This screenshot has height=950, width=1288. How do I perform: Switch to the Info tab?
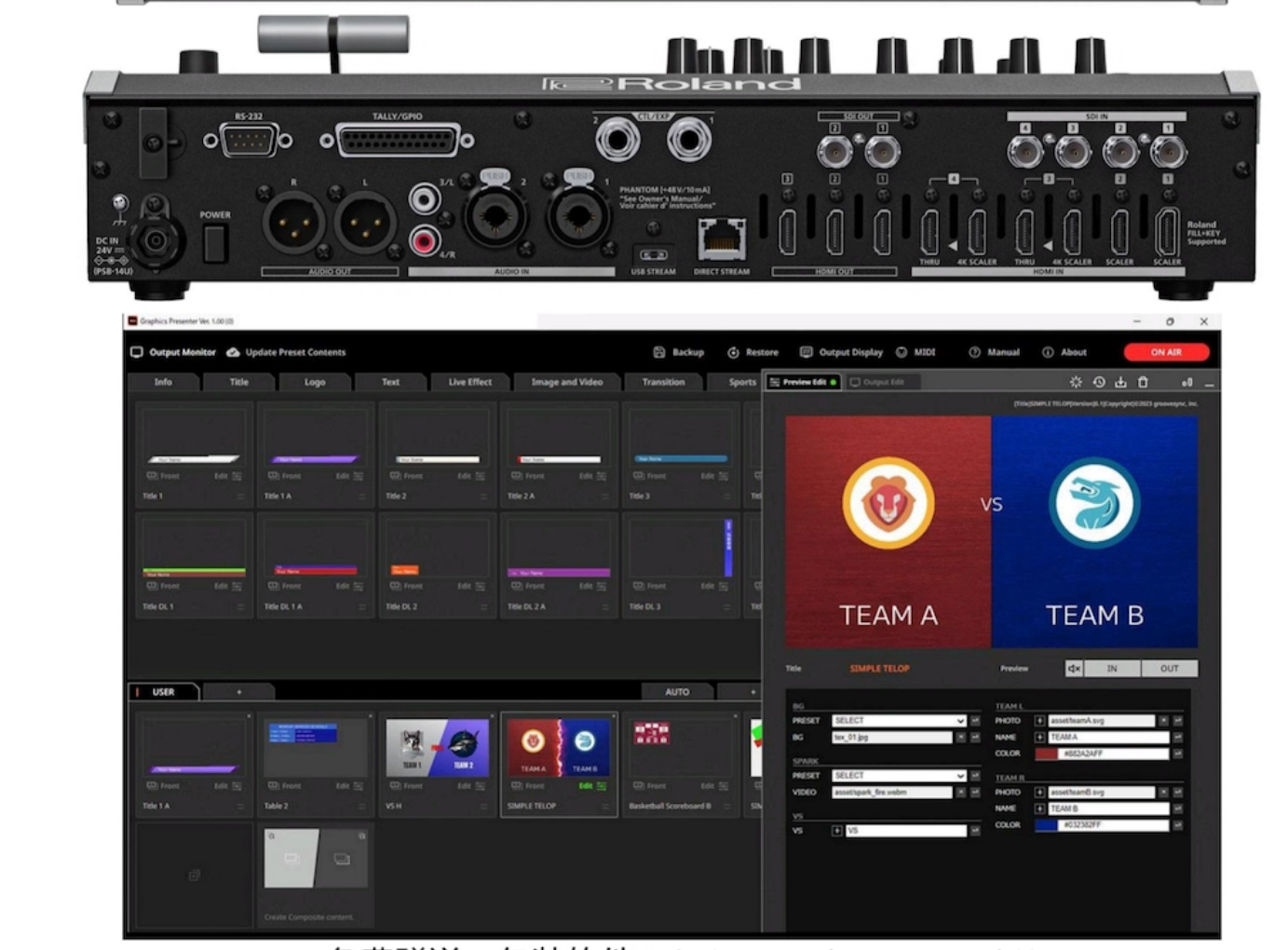coord(163,382)
